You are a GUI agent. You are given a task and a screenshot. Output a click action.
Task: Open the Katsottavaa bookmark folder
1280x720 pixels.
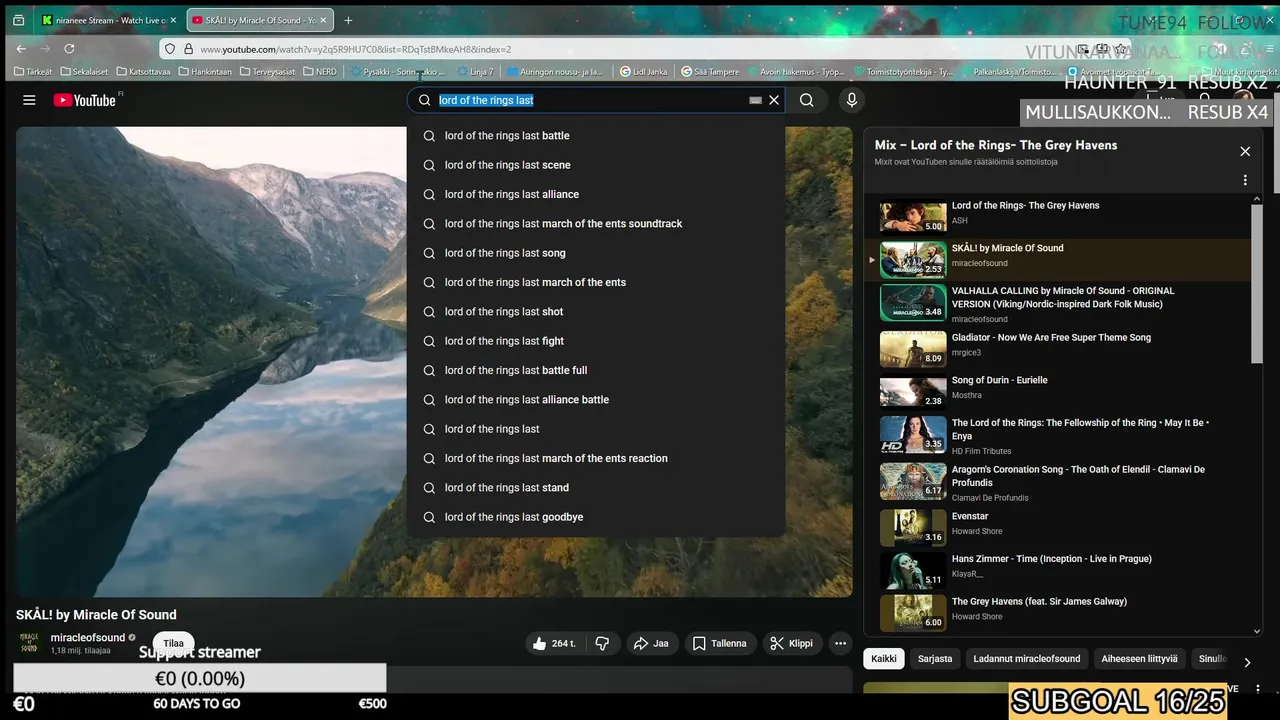tap(144, 72)
